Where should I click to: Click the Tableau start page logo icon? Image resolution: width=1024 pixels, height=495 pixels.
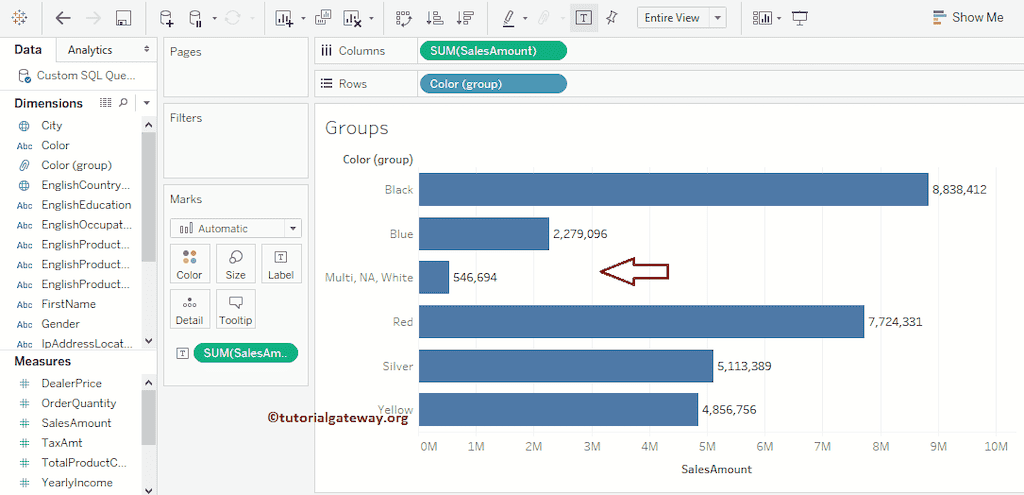pyautogui.click(x=20, y=18)
